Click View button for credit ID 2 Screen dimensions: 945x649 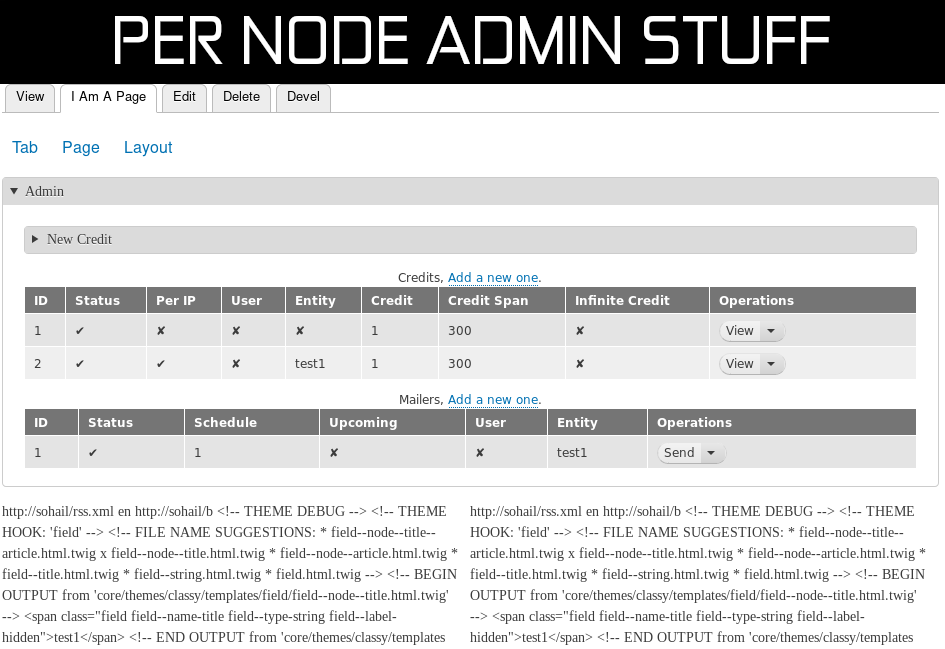point(739,364)
